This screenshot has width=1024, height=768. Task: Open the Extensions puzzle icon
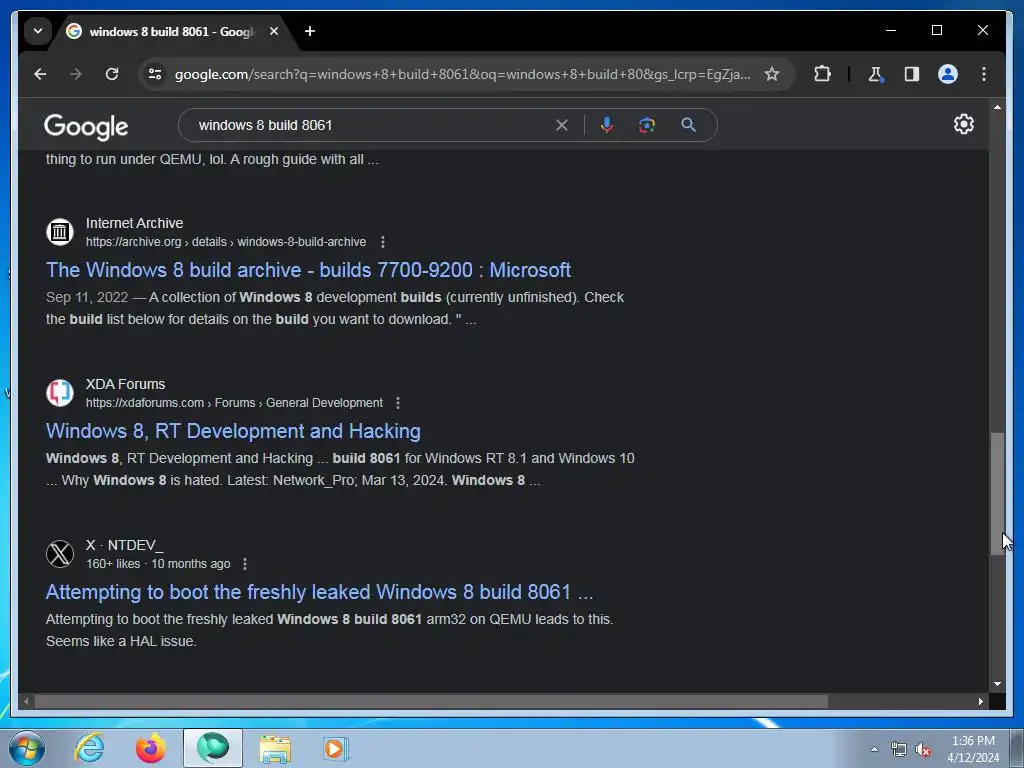click(x=822, y=74)
